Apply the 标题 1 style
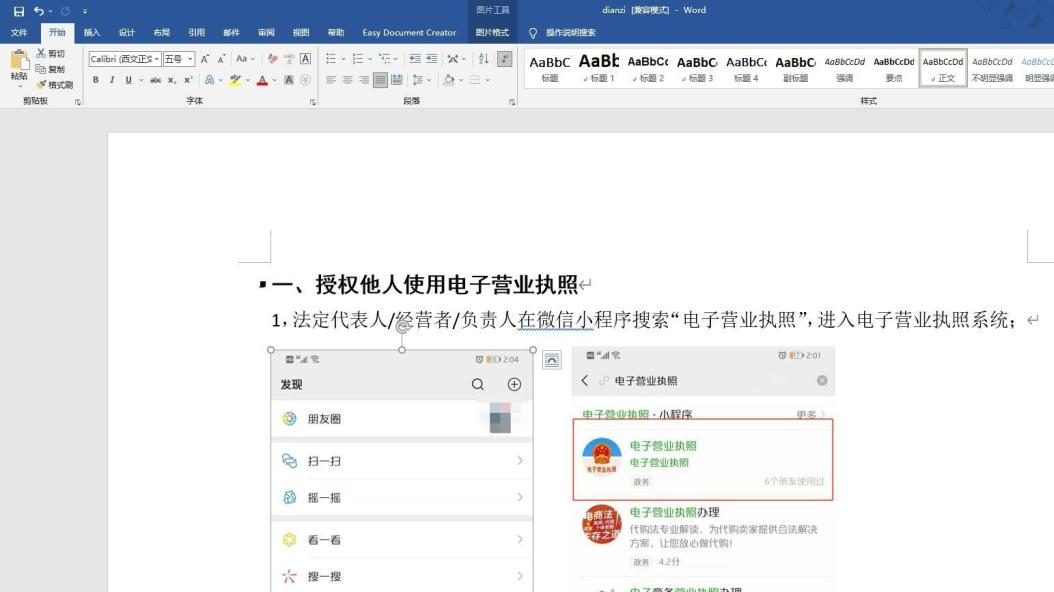Image resolution: width=1054 pixels, height=592 pixels. (x=599, y=68)
